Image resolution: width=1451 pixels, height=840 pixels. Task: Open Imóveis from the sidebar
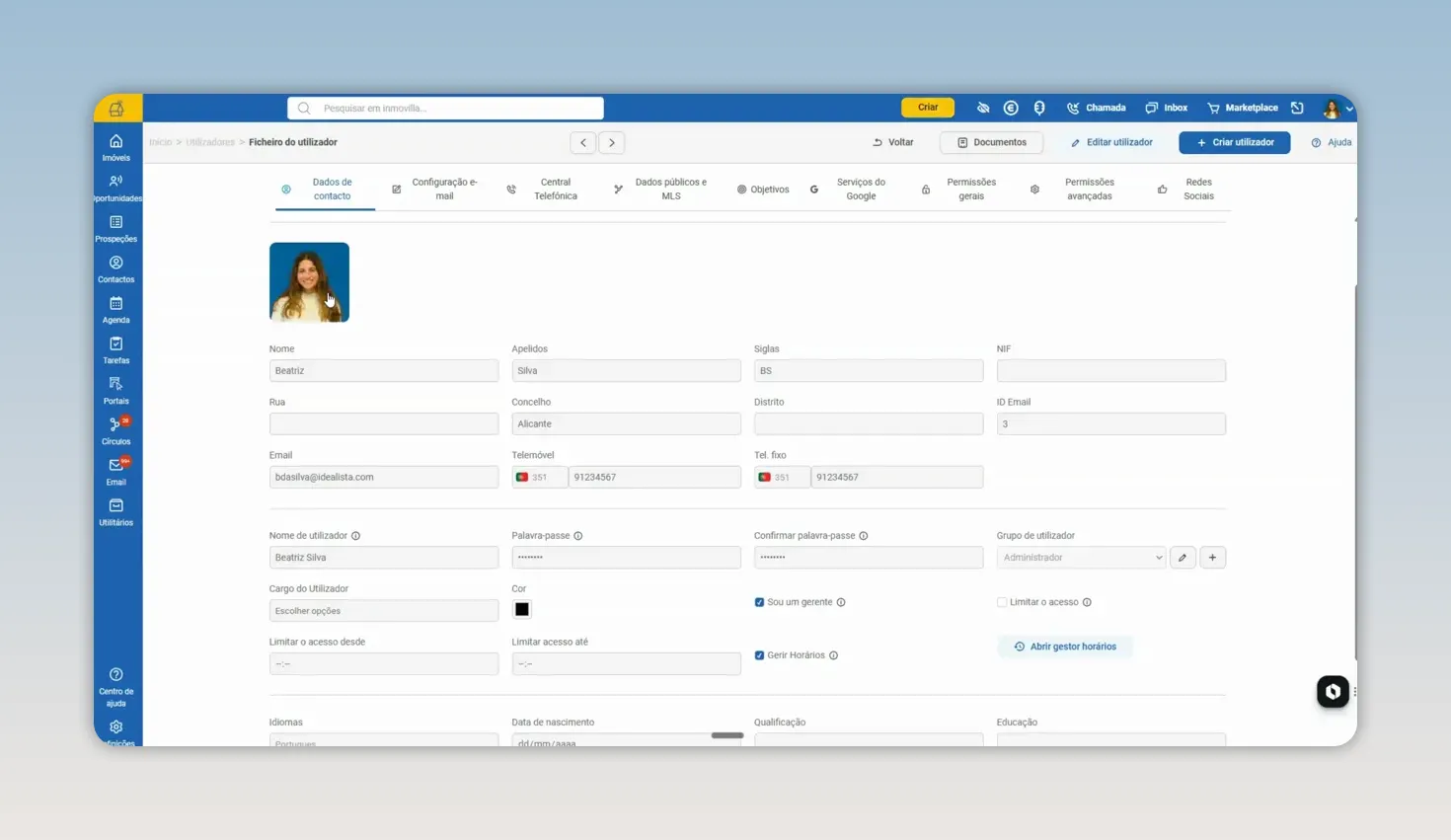pyautogui.click(x=115, y=147)
